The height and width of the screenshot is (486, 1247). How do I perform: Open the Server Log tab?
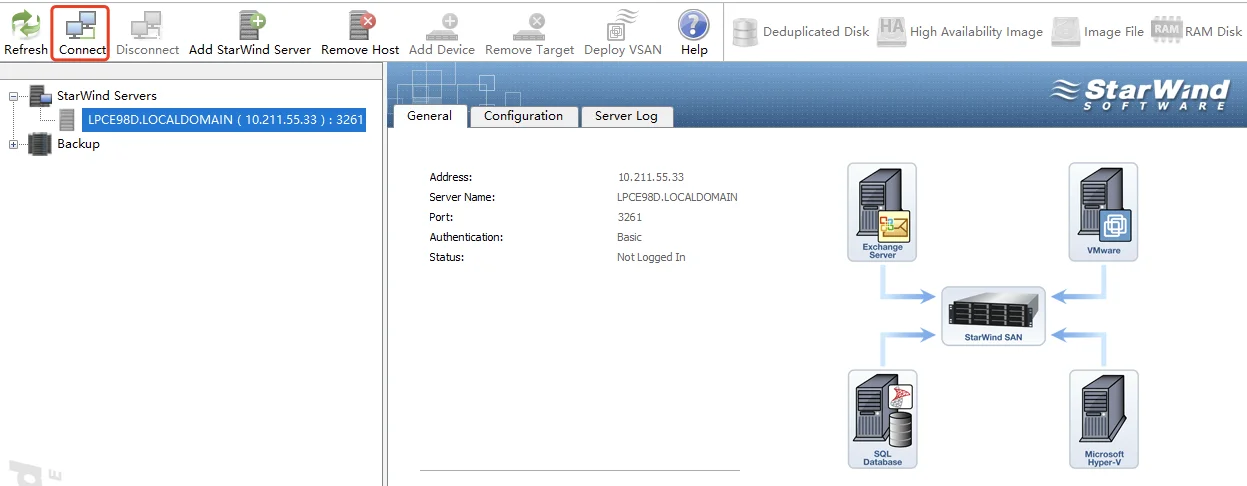click(626, 116)
